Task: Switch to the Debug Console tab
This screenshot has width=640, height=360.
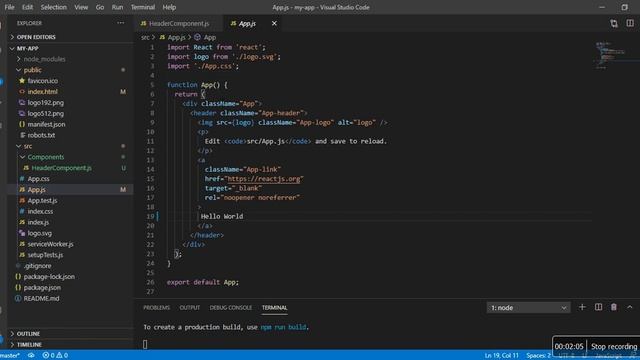Action: point(231,308)
